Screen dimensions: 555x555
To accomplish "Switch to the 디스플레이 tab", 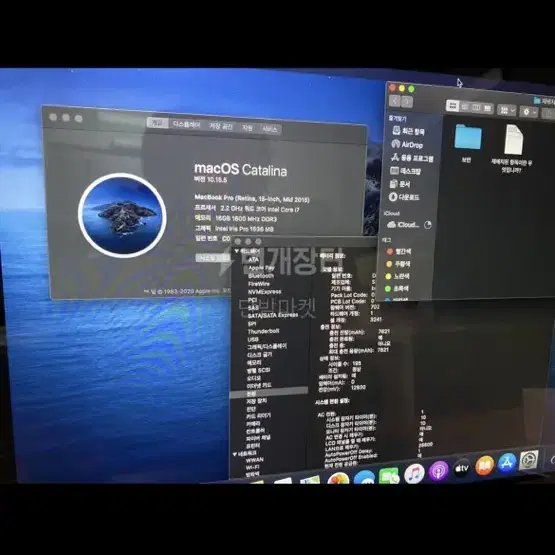I will (186, 124).
